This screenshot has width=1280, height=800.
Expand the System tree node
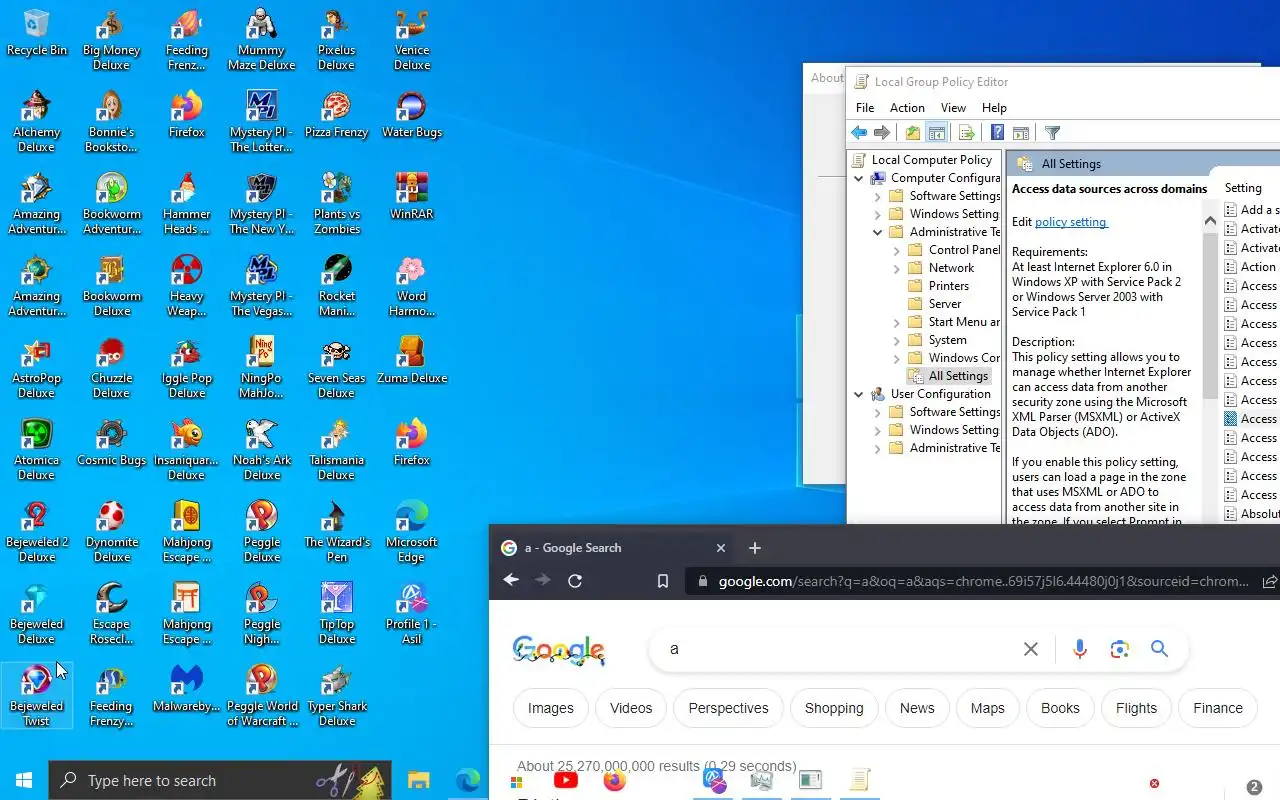(896, 340)
